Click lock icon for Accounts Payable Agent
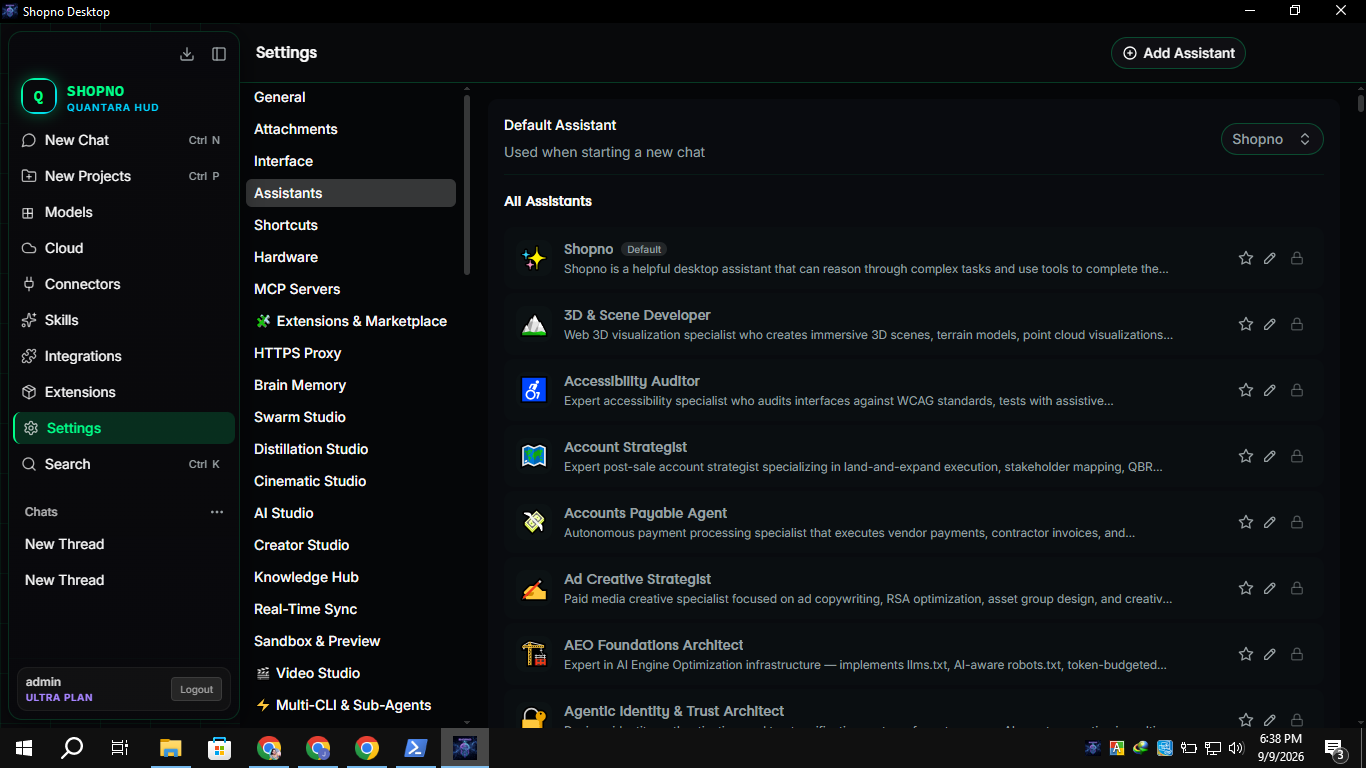The width and height of the screenshot is (1366, 768). pos(1297,522)
